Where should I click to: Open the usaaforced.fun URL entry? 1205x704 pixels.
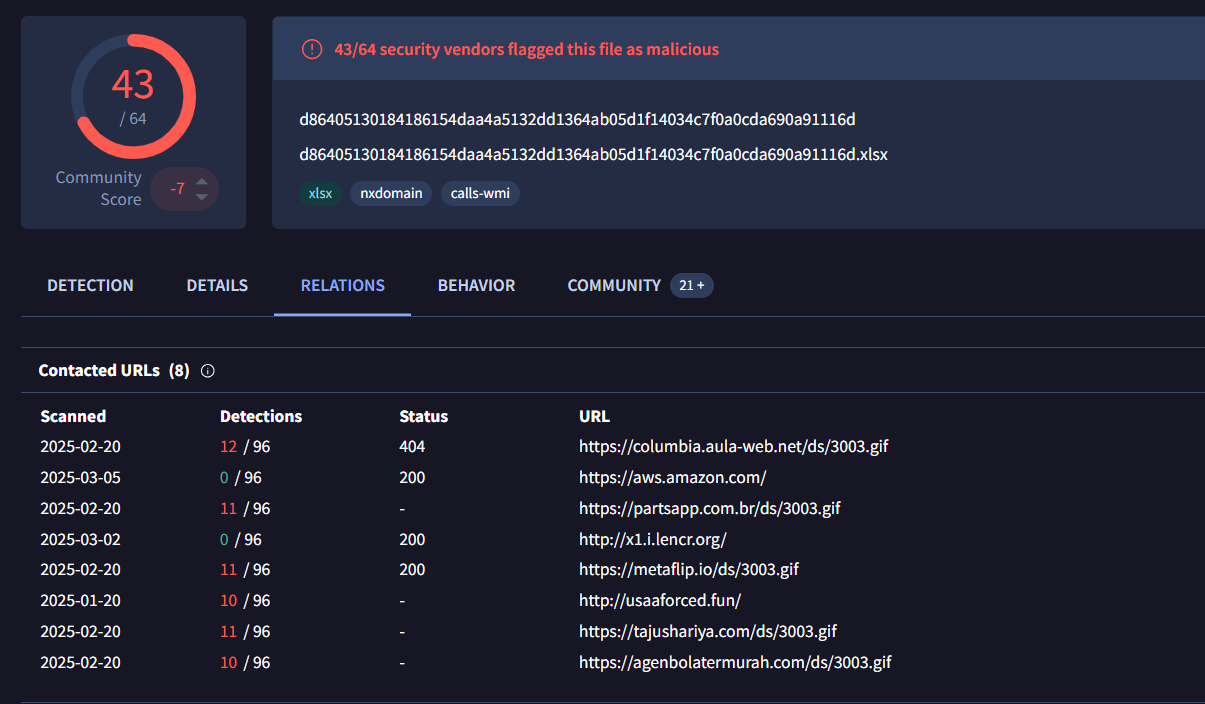click(660, 601)
